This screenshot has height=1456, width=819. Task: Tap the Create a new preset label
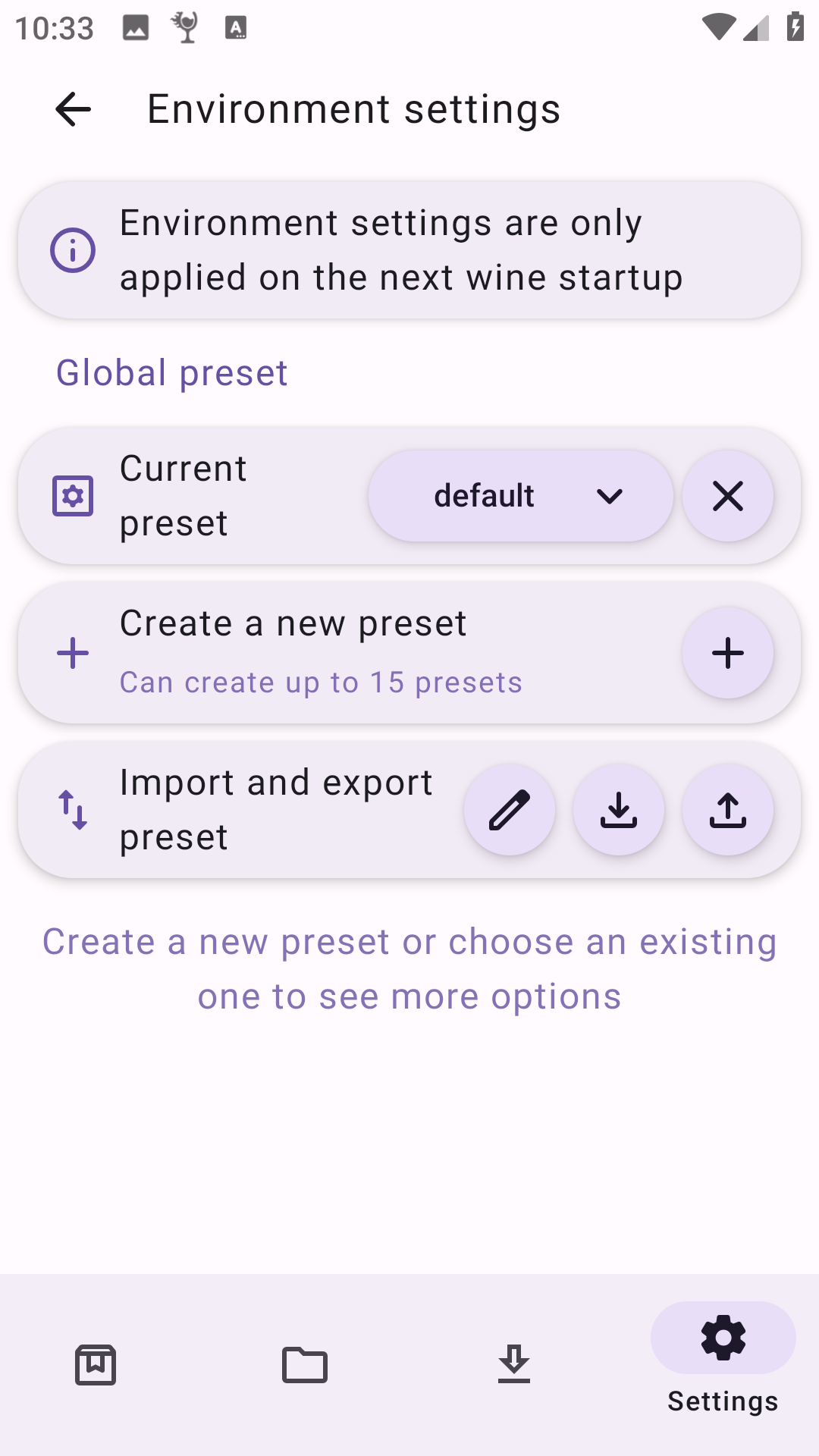(293, 624)
